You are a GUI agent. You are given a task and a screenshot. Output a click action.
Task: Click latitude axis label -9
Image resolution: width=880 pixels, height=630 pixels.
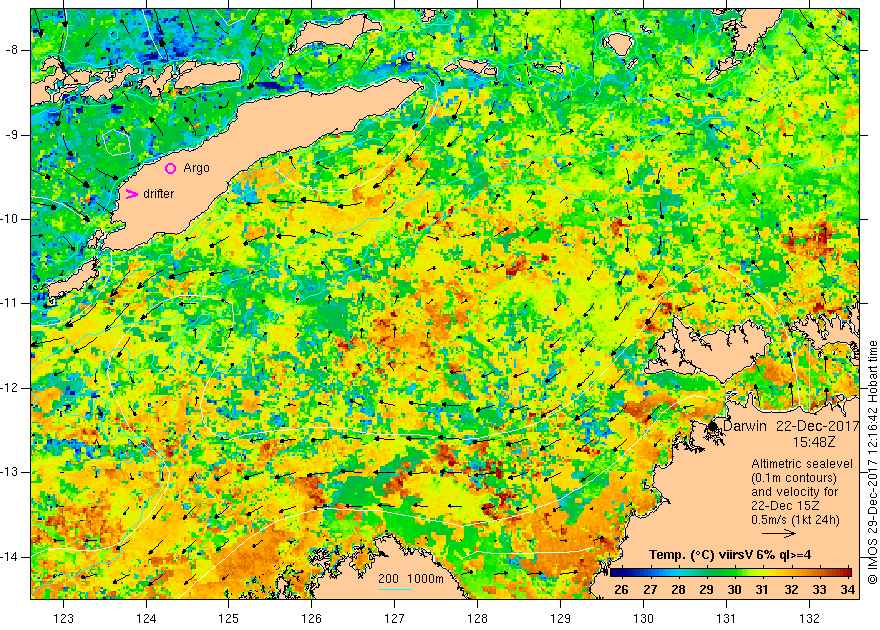point(11,135)
